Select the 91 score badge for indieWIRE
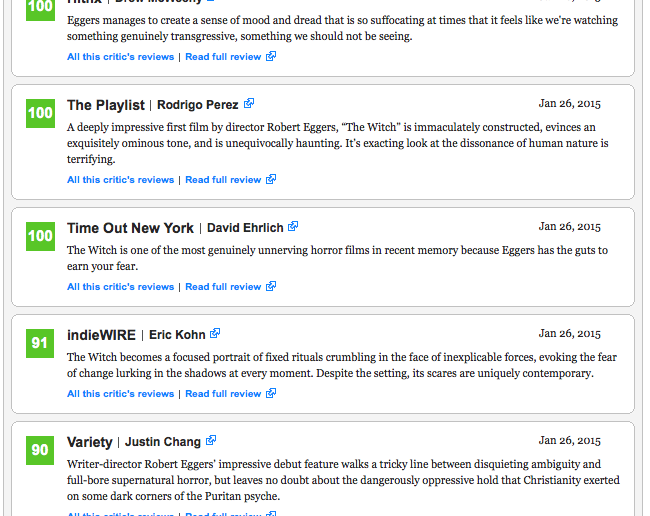The width and height of the screenshot is (650, 516). [40, 343]
